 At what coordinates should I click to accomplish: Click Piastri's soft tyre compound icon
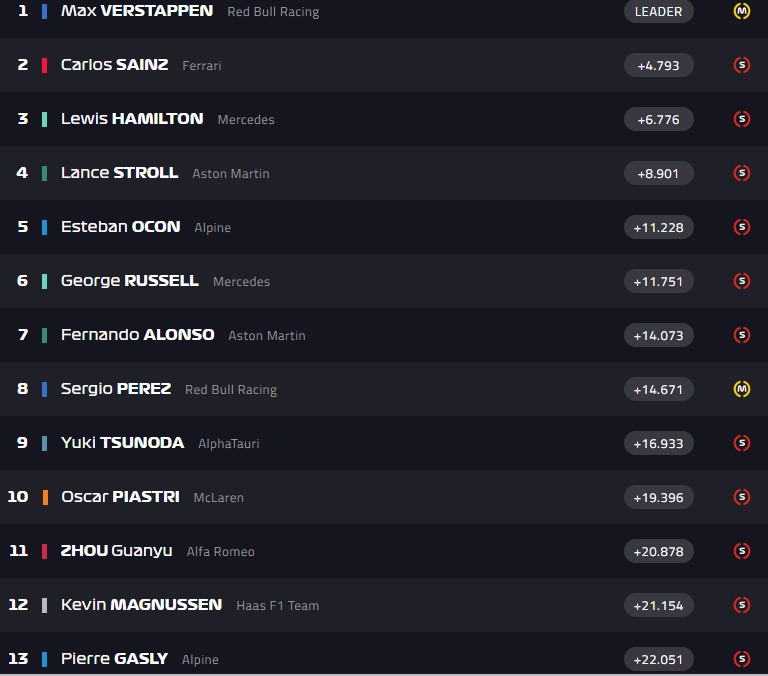pyautogui.click(x=741, y=497)
